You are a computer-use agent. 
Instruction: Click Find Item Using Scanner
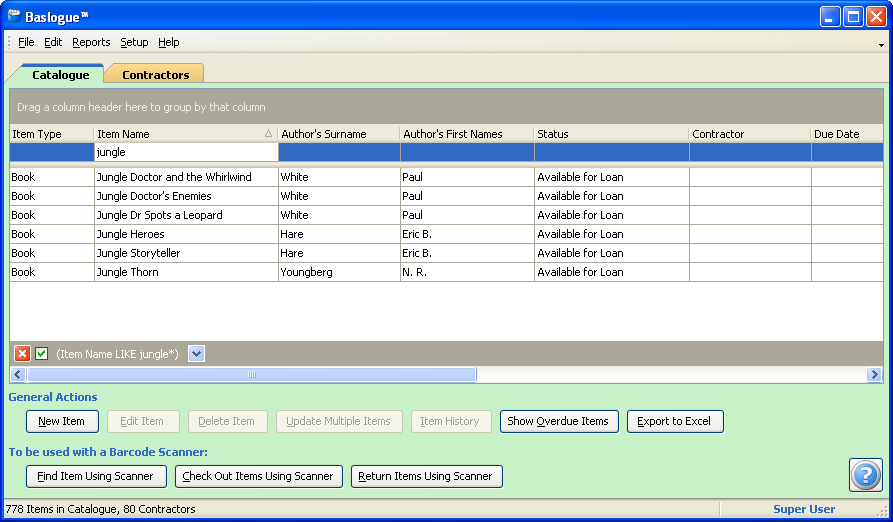point(96,476)
